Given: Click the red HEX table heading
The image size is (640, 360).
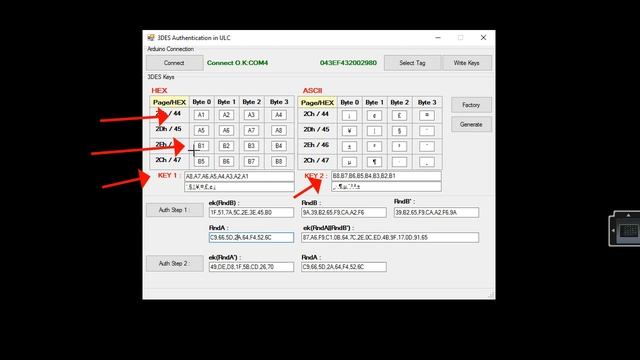Looking at the screenshot, I should coord(159,91).
